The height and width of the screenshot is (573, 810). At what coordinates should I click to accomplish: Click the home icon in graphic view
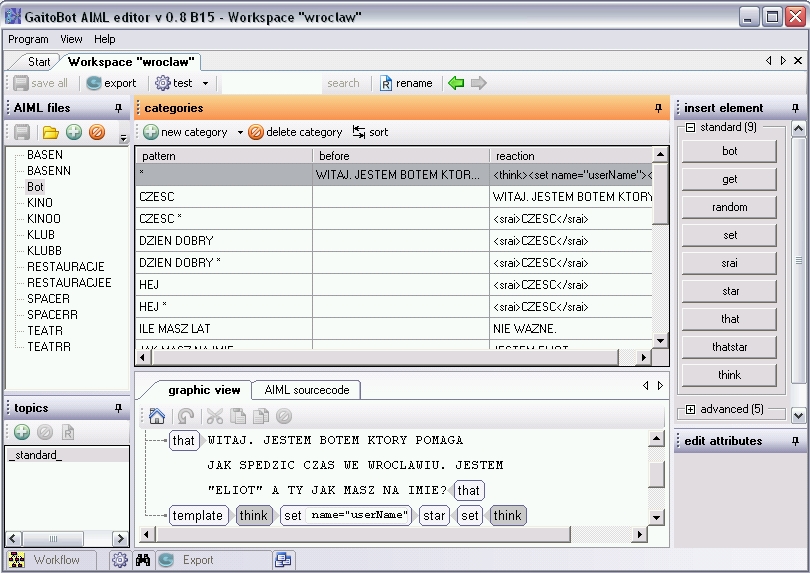(x=157, y=416)
